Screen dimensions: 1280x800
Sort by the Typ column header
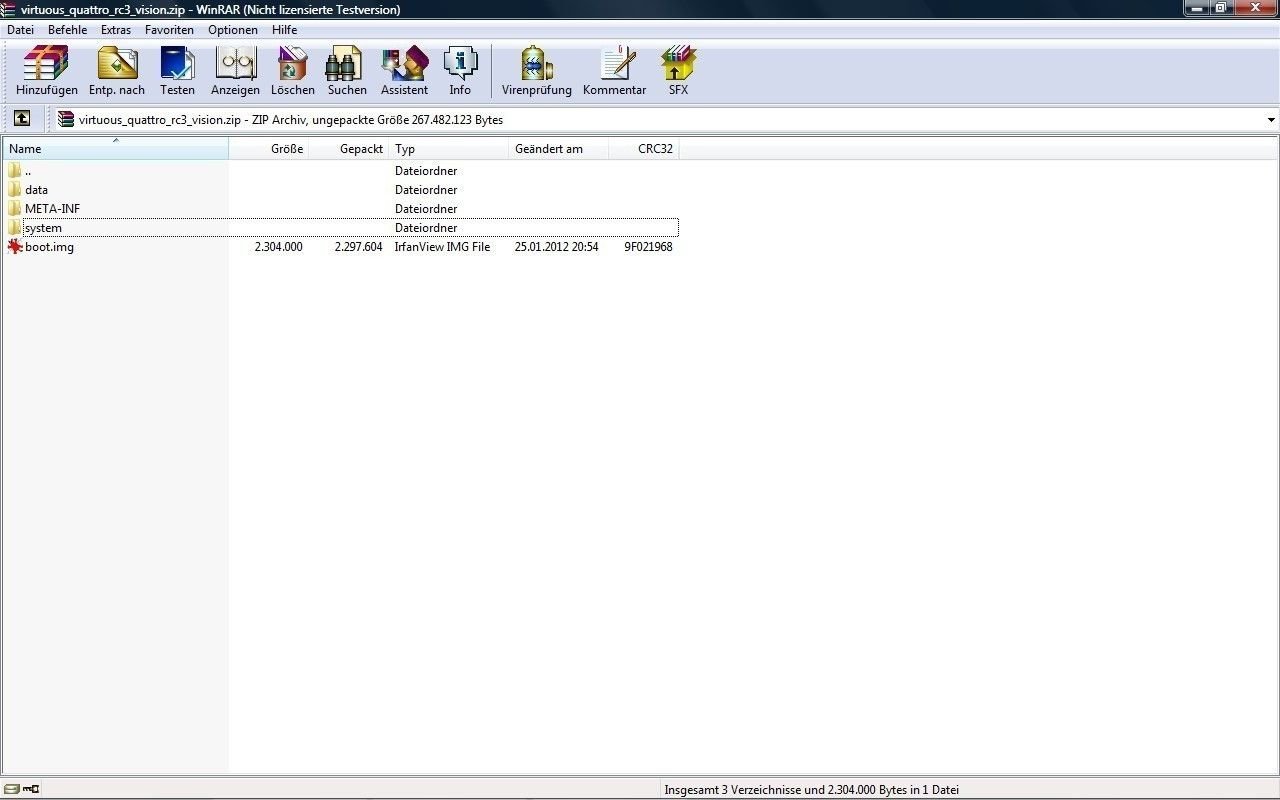coord(449,148)
